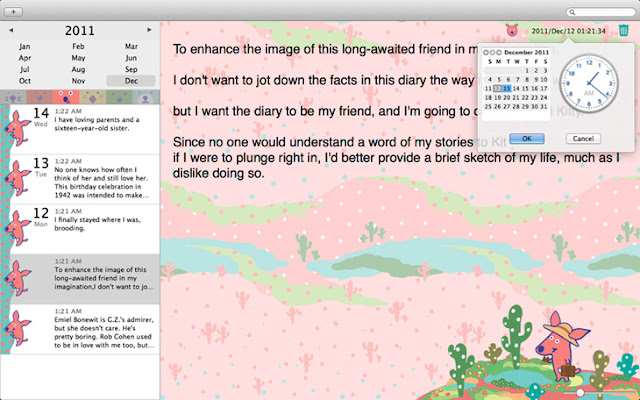
Task: Pick day 25 in the calendar popup
Action: click(488, 107)
